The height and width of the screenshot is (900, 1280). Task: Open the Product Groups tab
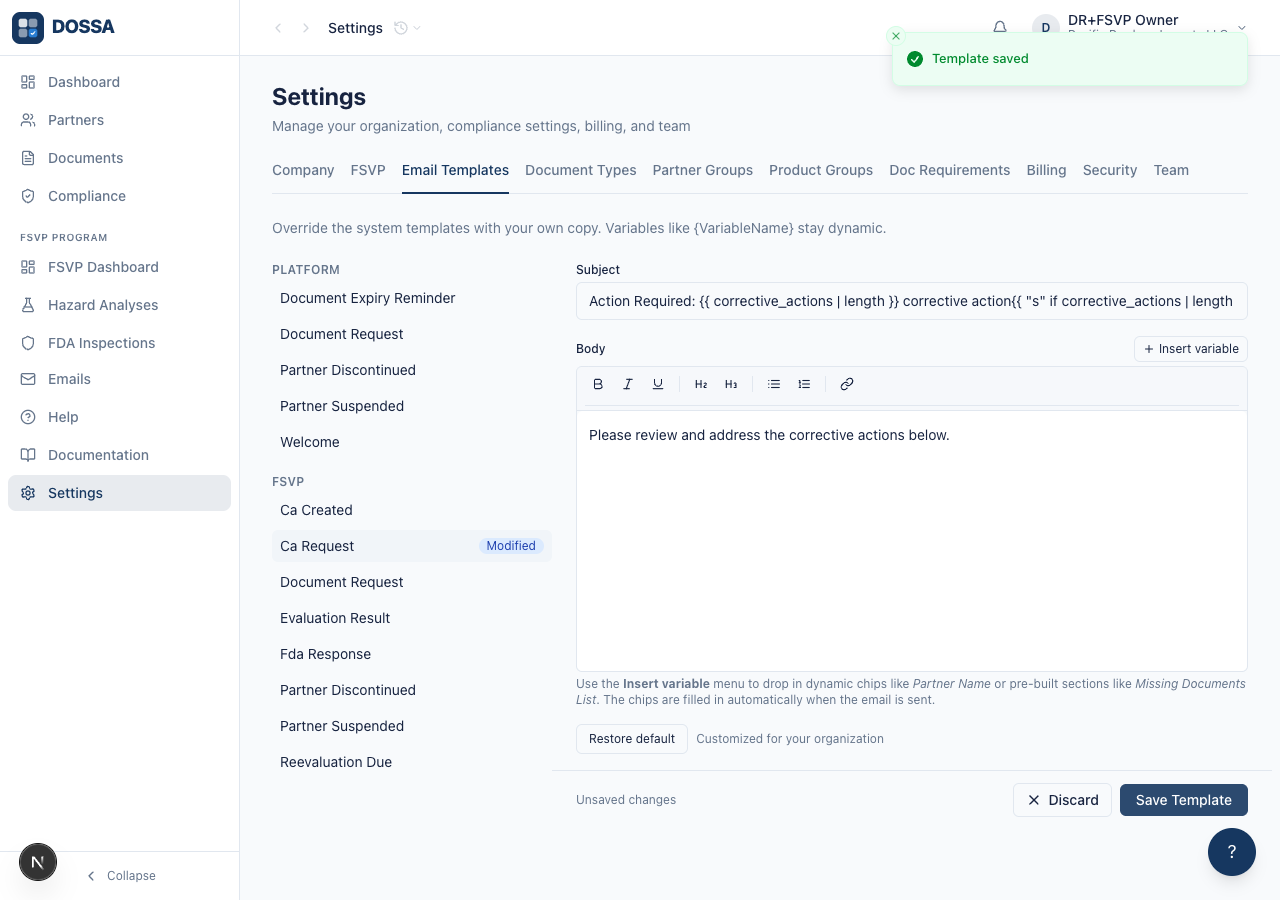click(821, 170)
